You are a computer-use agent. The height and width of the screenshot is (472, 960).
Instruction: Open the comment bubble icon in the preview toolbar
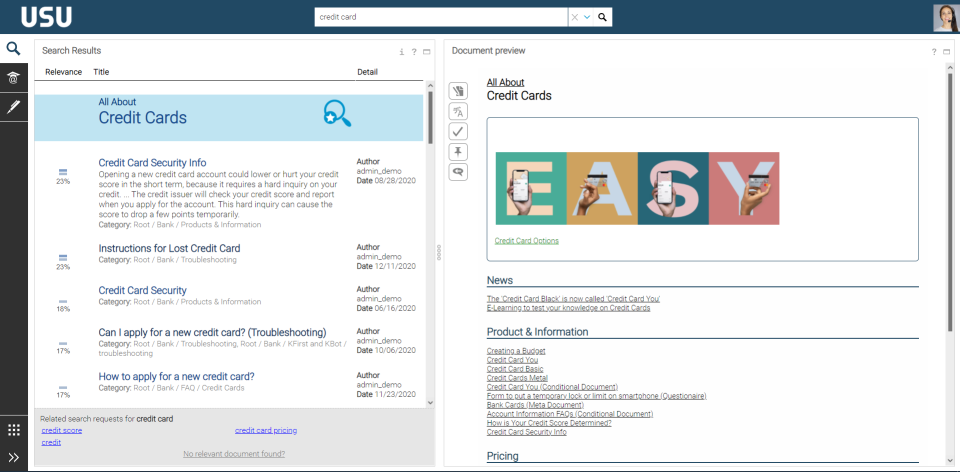pyautogui.click(x=458, y=172)
